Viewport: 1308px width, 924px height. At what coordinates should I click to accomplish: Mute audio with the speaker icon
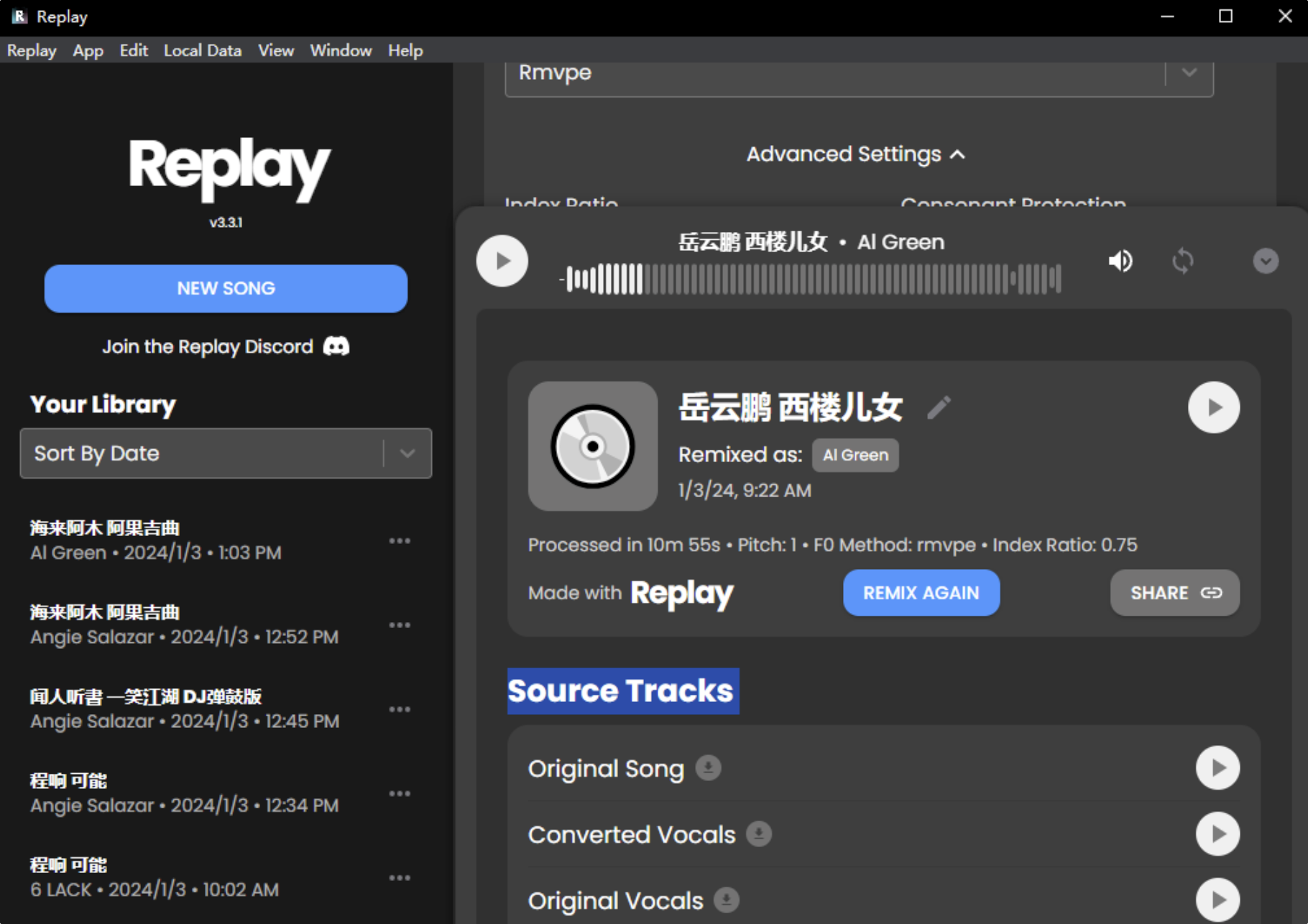(x=1120, y=261)
